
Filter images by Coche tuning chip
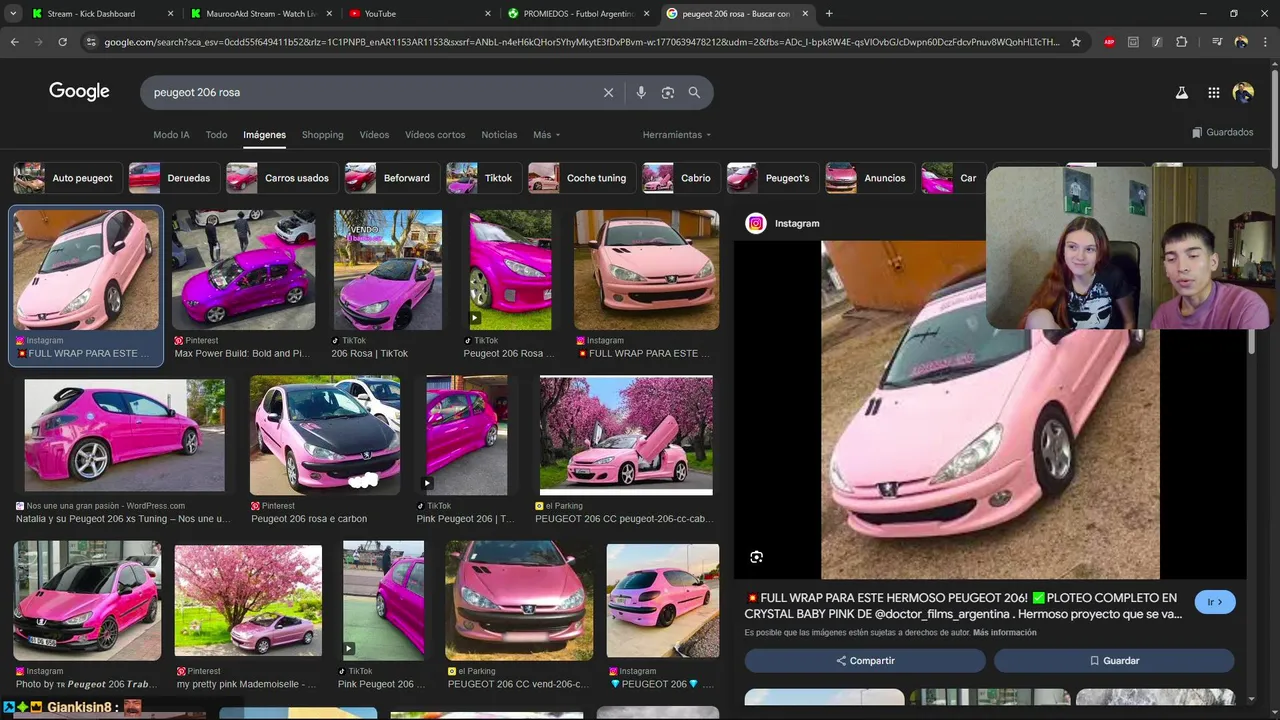tap(582, 178)
